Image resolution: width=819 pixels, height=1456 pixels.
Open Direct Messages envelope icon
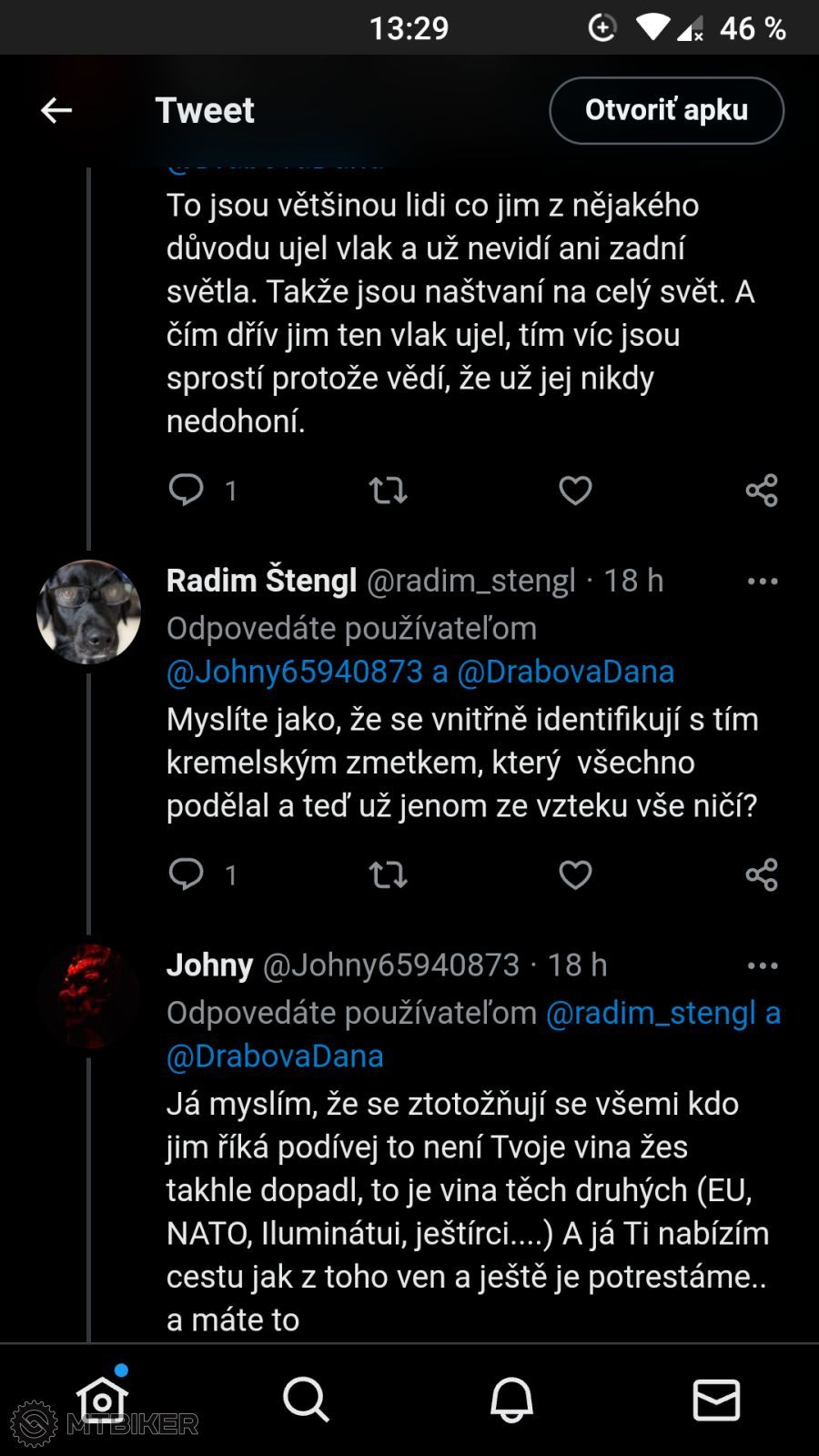(716, 1400)
